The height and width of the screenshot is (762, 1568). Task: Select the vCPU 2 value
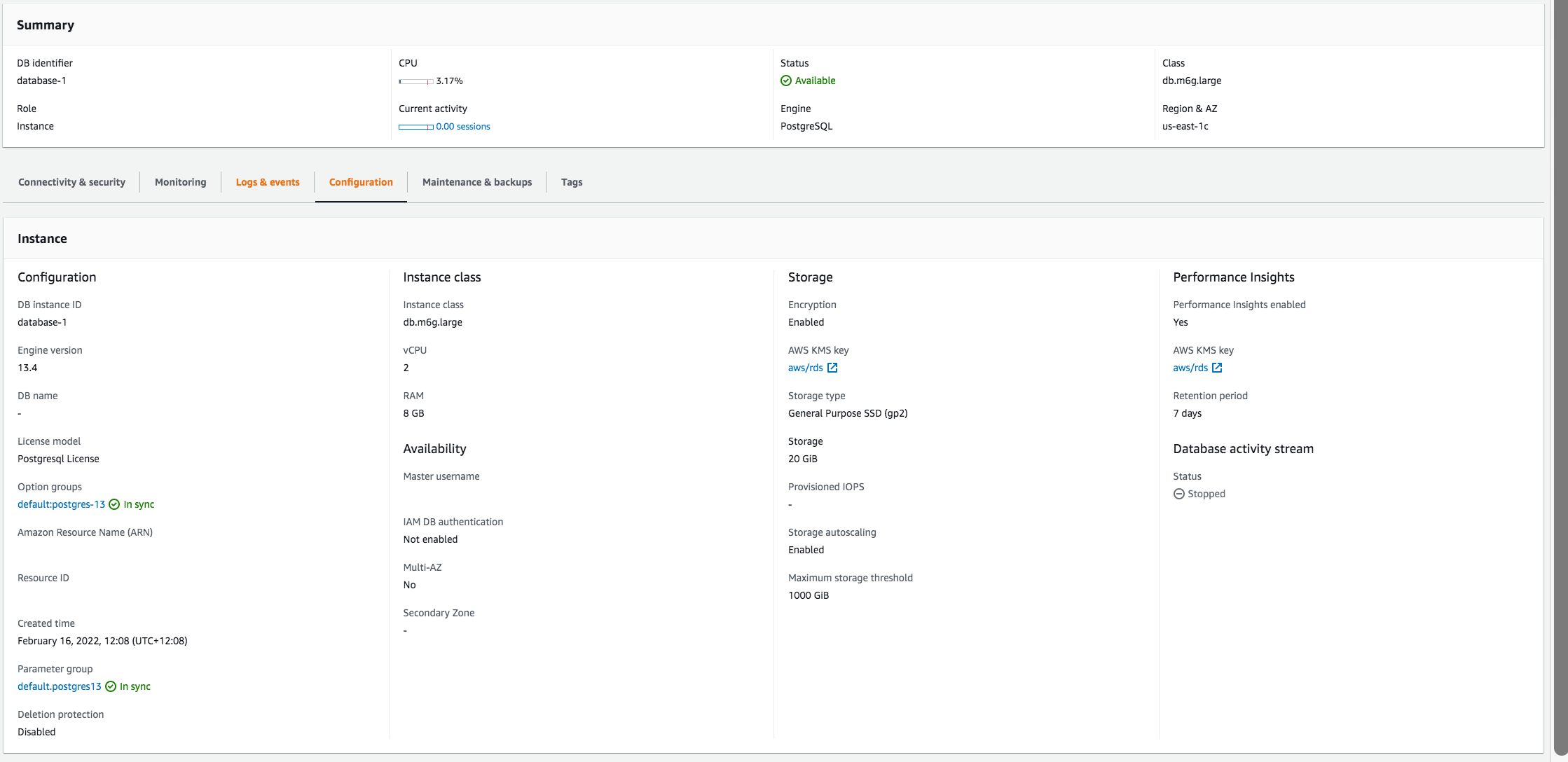(x=406, y=368)
